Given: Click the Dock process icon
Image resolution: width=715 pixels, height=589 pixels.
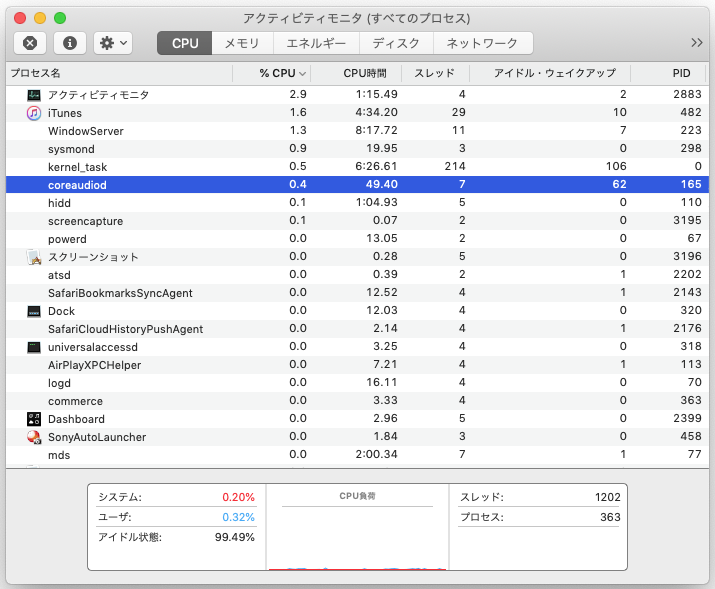Looking at the screenshot, I should pos(33,311).
